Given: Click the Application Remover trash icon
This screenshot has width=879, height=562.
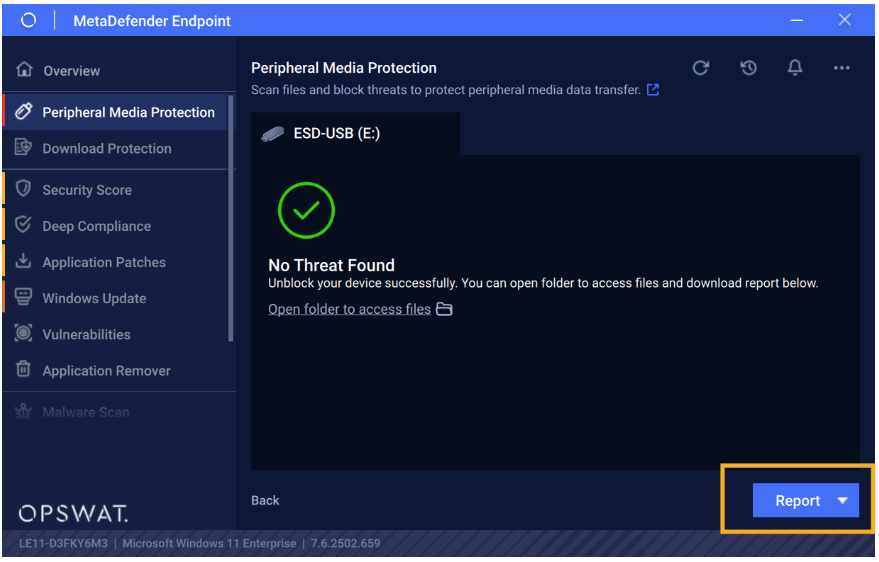Looking at the screenshot, I should pos(23,369).
